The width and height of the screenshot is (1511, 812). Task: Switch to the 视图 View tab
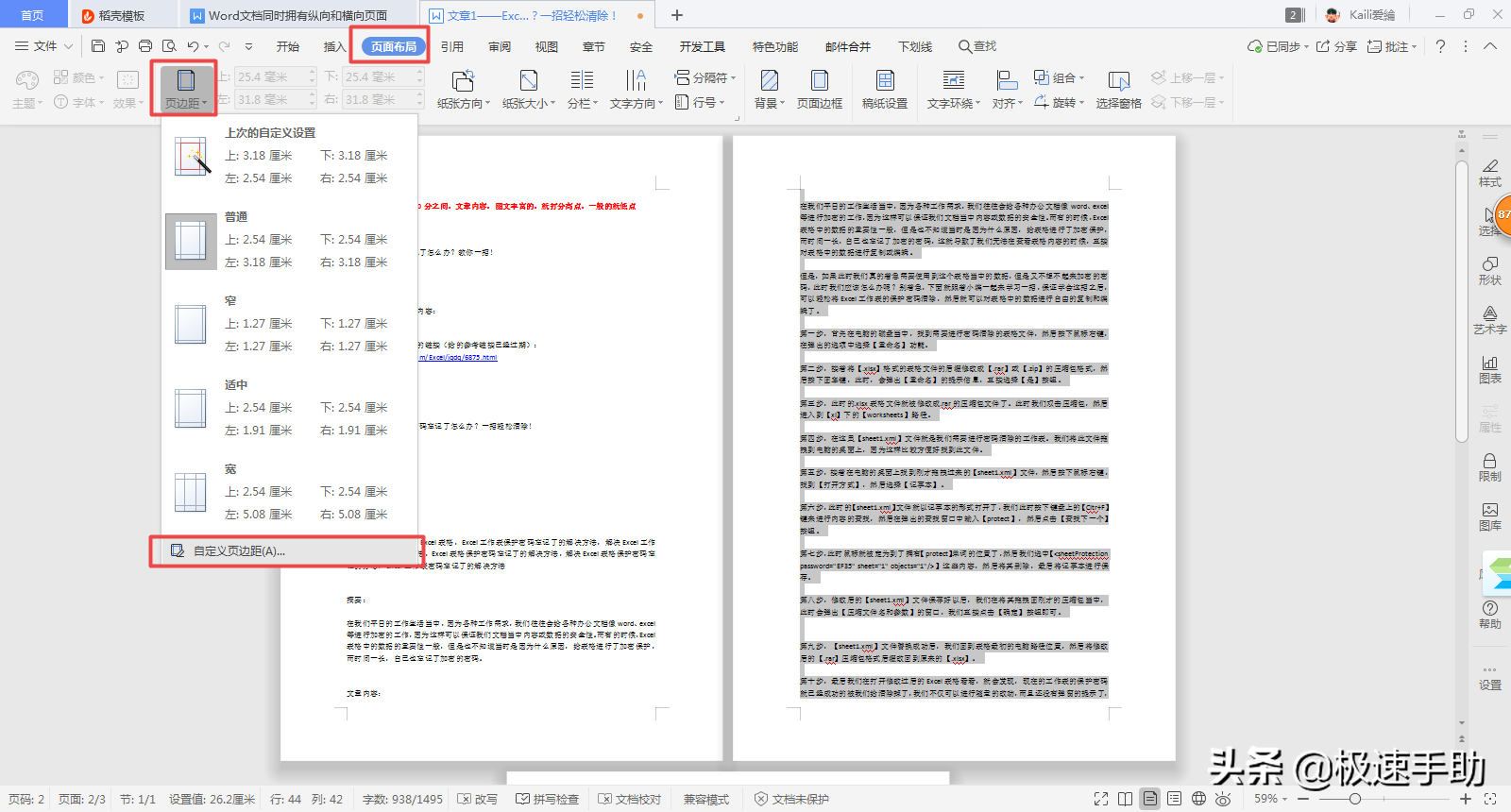coord(547,46)
